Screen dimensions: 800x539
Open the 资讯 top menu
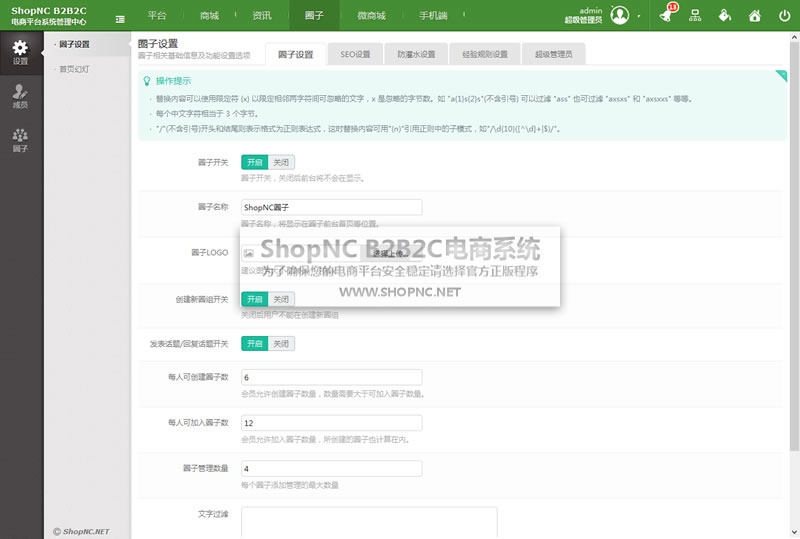coord(262,15)
